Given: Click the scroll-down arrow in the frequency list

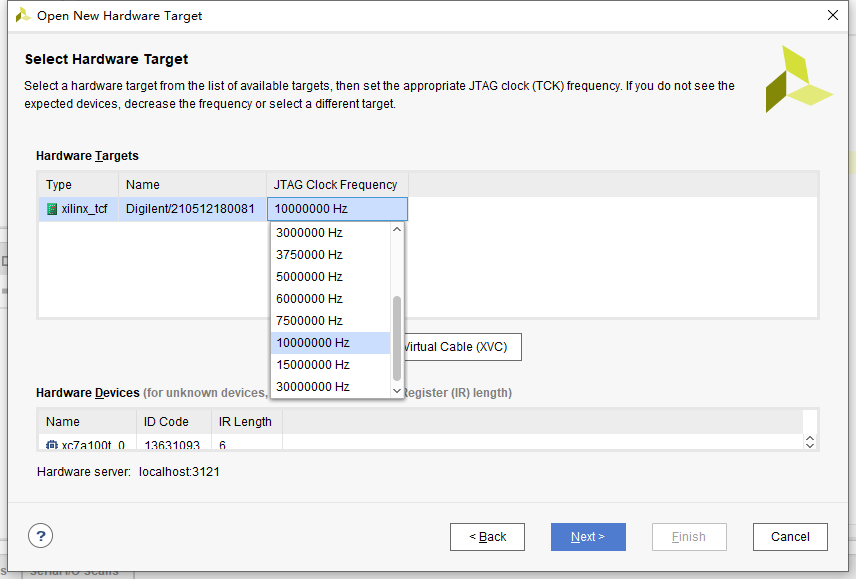Looking at the screenshot, I should coord(396,390).
